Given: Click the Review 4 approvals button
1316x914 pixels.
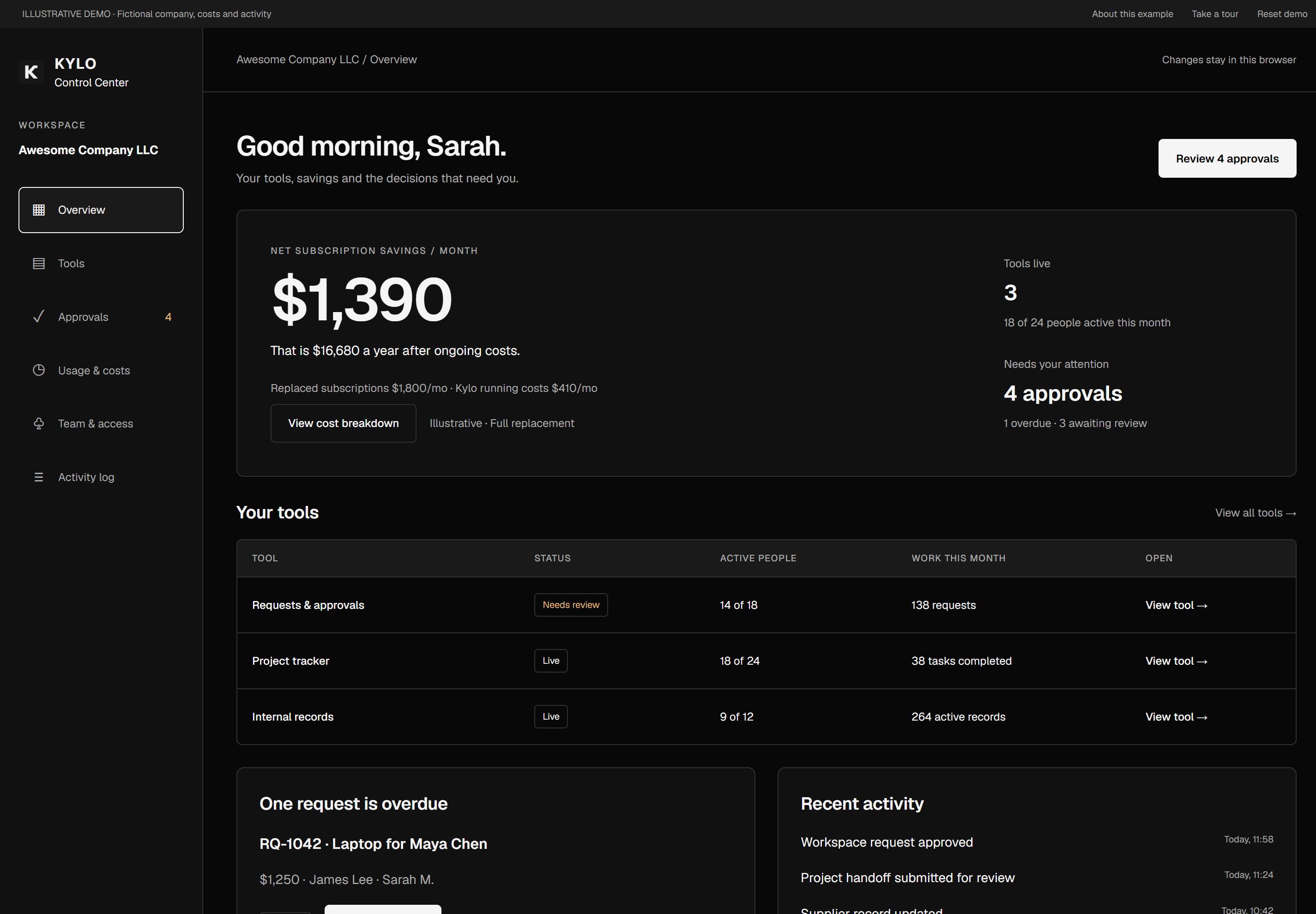Looking at the screenshot, I should coord(1227,159).
